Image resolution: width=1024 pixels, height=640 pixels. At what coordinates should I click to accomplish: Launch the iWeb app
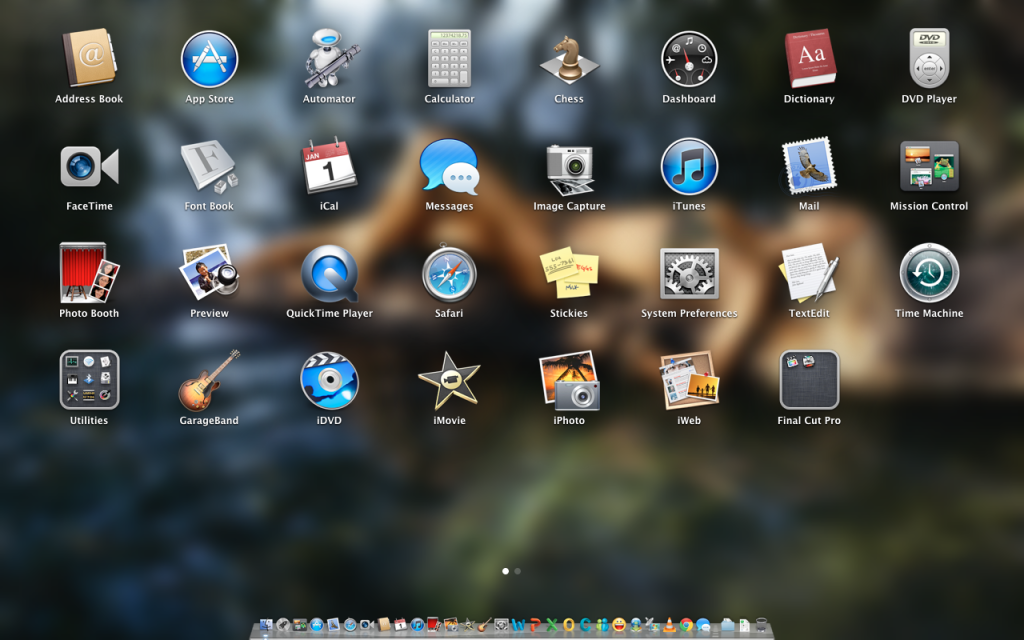point(689,380)
